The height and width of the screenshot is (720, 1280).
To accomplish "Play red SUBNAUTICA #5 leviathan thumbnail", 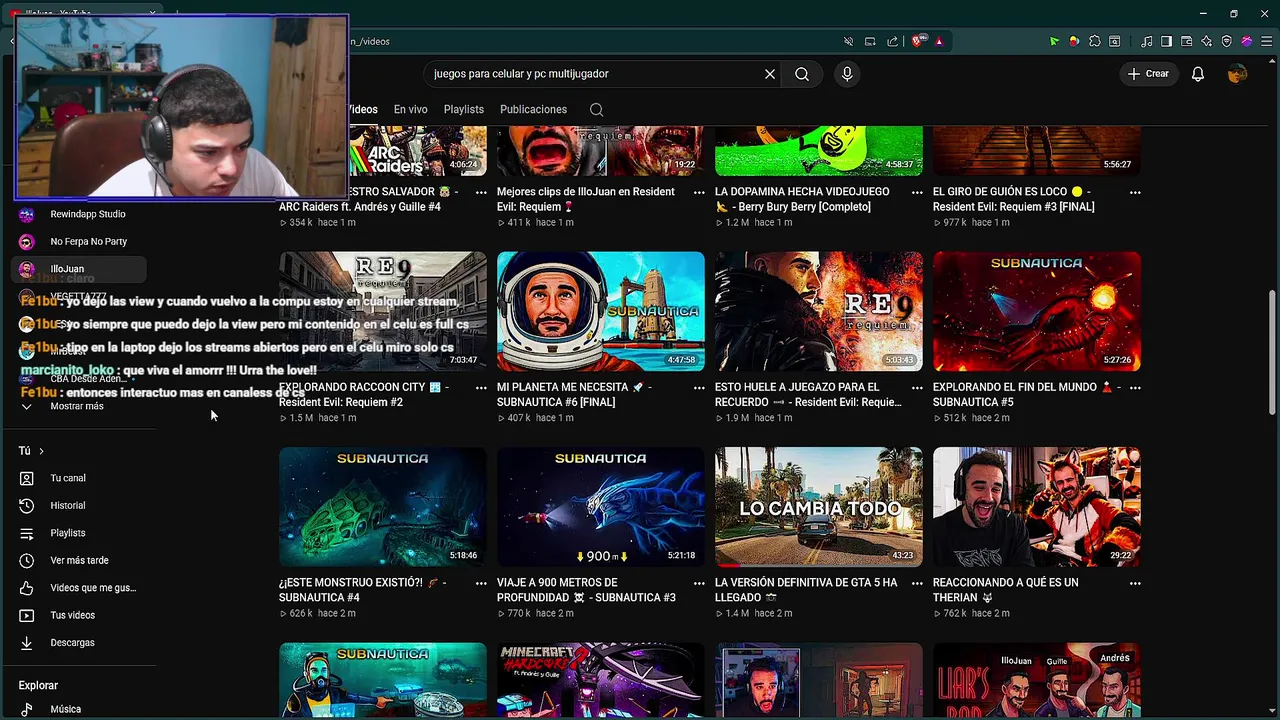I will [1037, 311].
